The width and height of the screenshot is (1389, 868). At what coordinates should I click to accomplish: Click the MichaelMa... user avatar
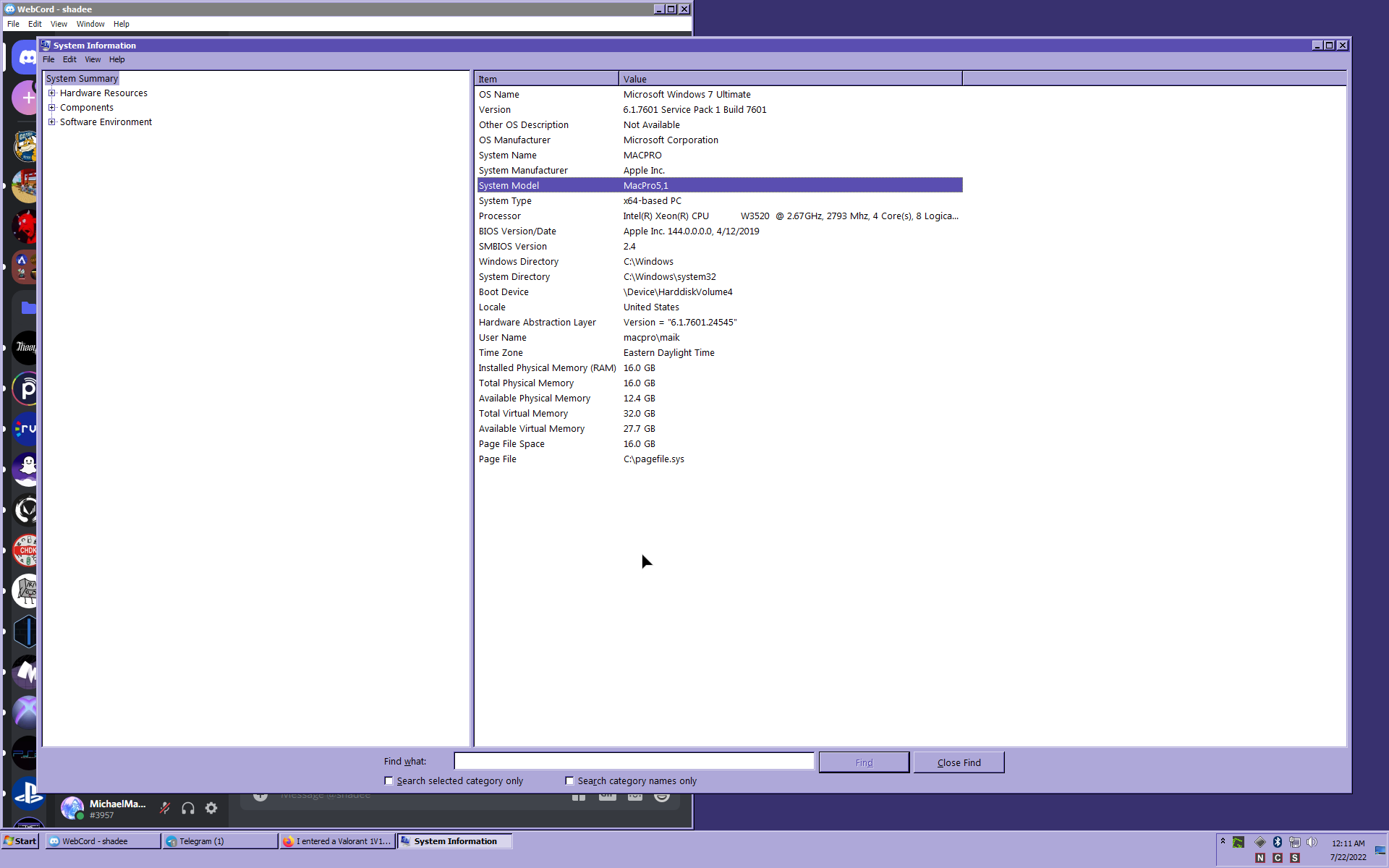pos(72,808)
